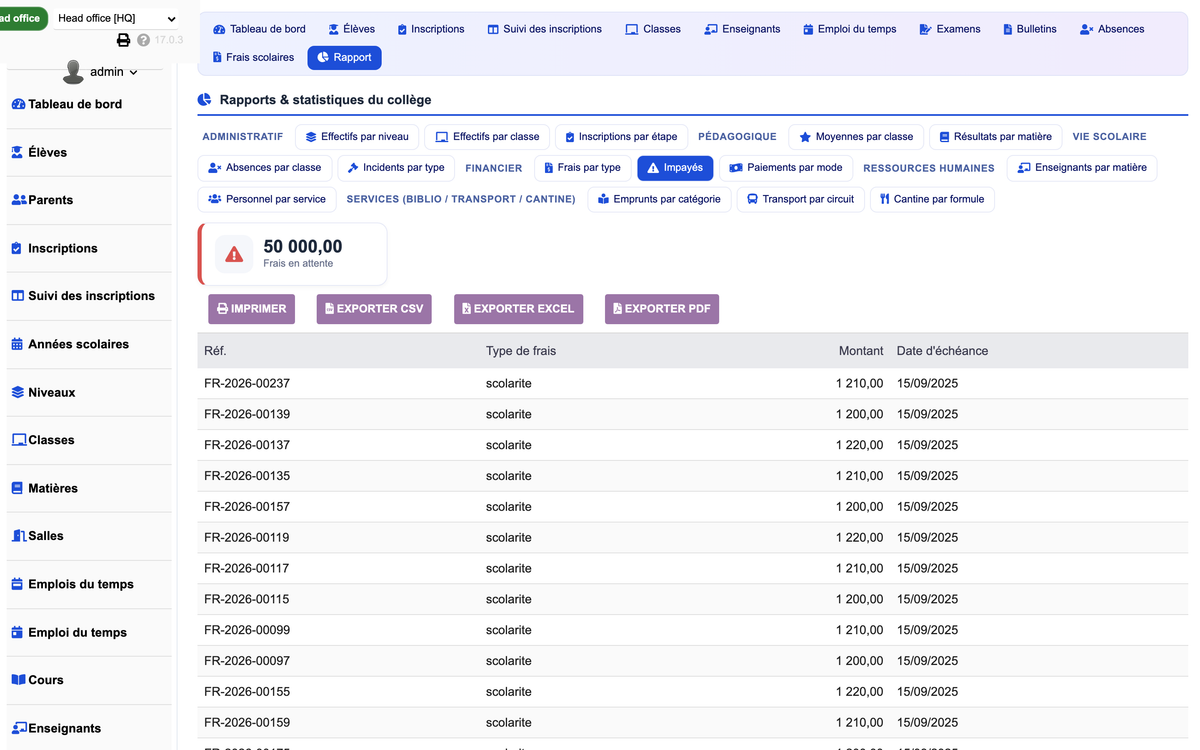
Task: Select reference FR-2026-00119
Action: pyautogui.click(x=247, y=538)
